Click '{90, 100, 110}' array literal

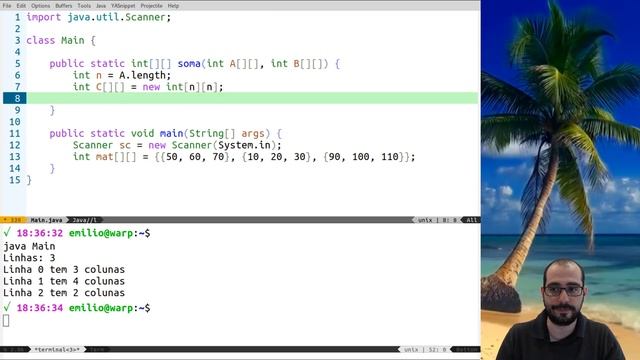tap(363, 157)
